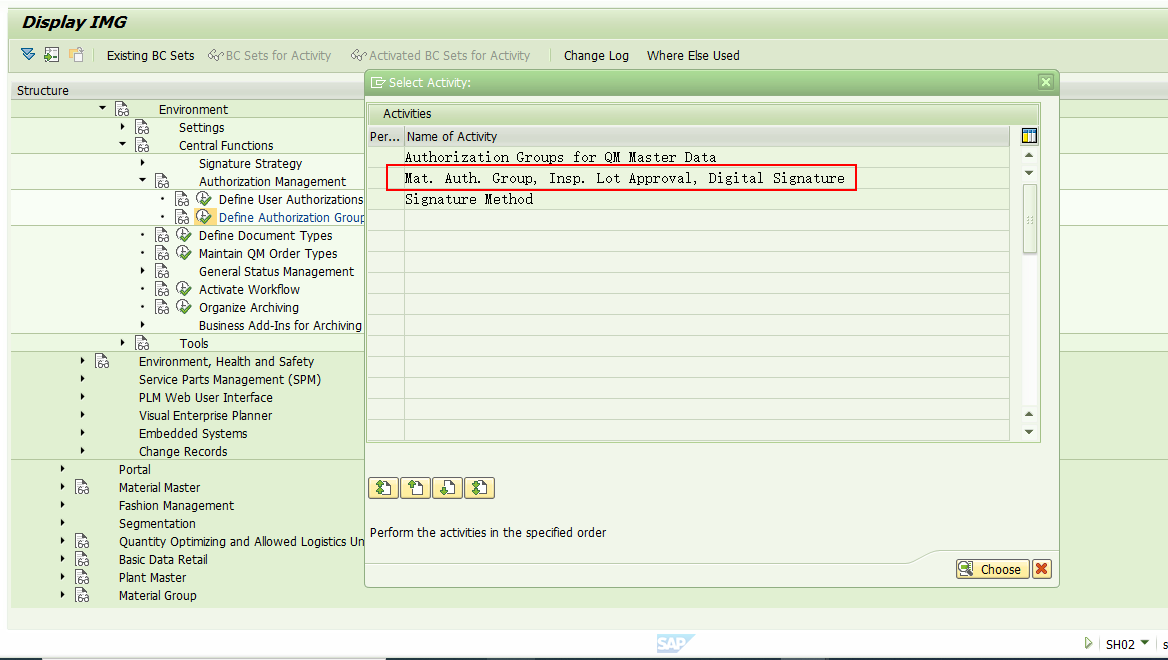Screen dimensions: 1168x660
Task: Select the Signature Method activity row
Action: pyautogui.click(x=470, y=198)
